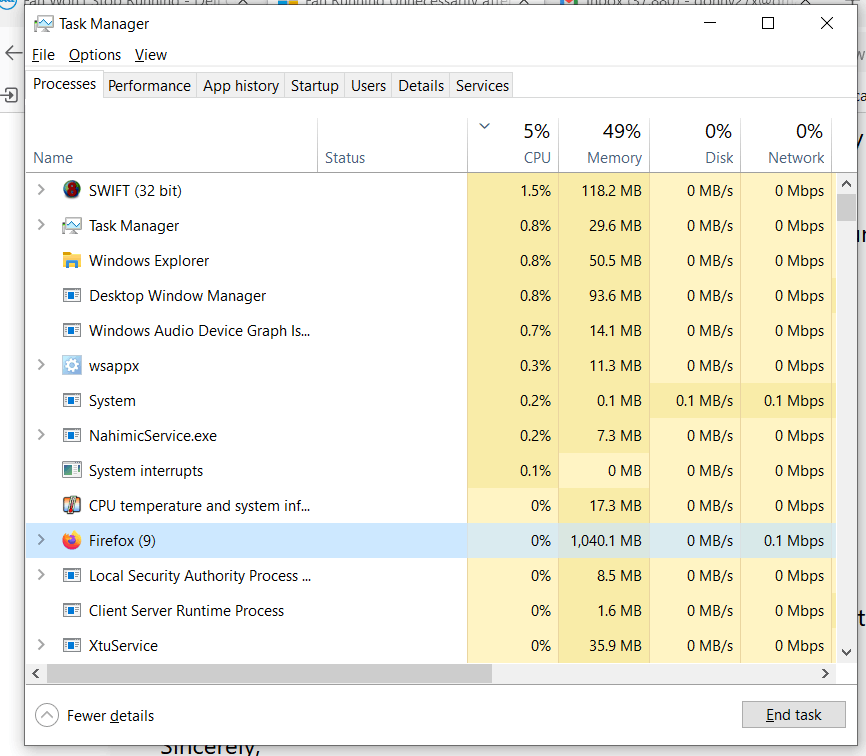Viewport: 866px width, 756px height.
Task: Click the Windows Explorer folder icon
Action: click(72, 261)
